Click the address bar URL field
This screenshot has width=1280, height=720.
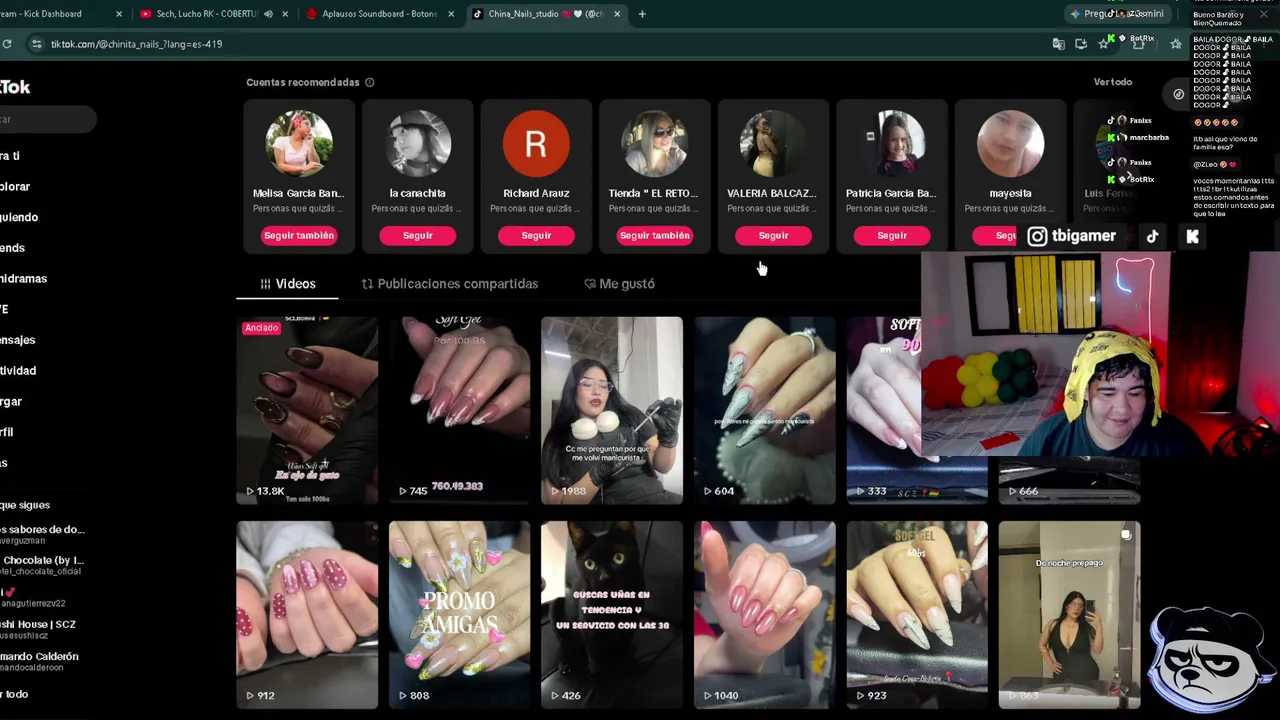click(540, 44)
